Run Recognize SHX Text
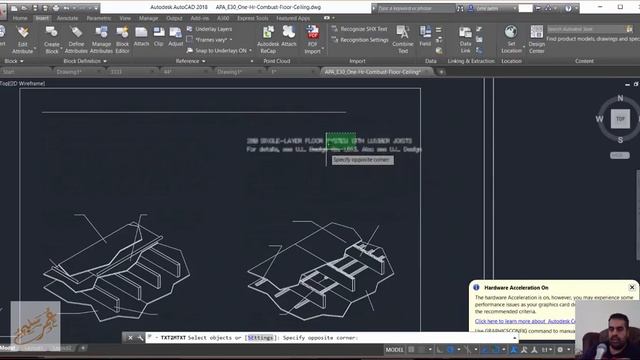The image size is (640, 360). point(359,29)
